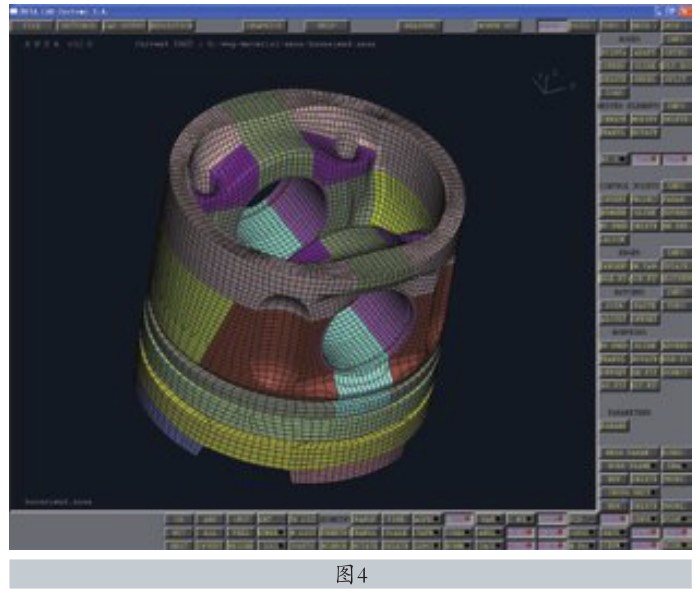Select the highlighted pink module tab in top bar
This screenshot has width=700, height=602.
point(553,26)
